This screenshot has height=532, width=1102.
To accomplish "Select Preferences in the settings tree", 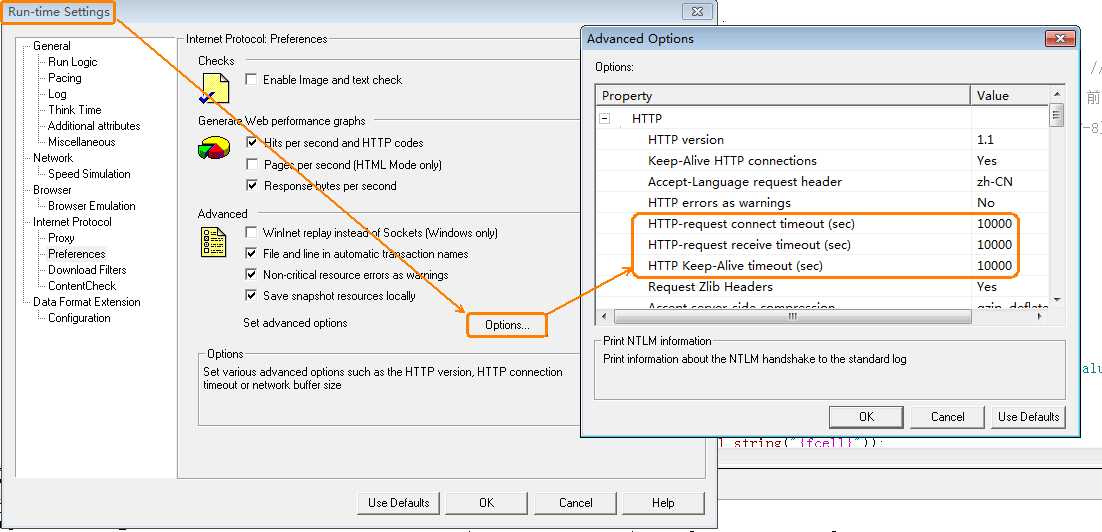I will (x=77, y=254).
